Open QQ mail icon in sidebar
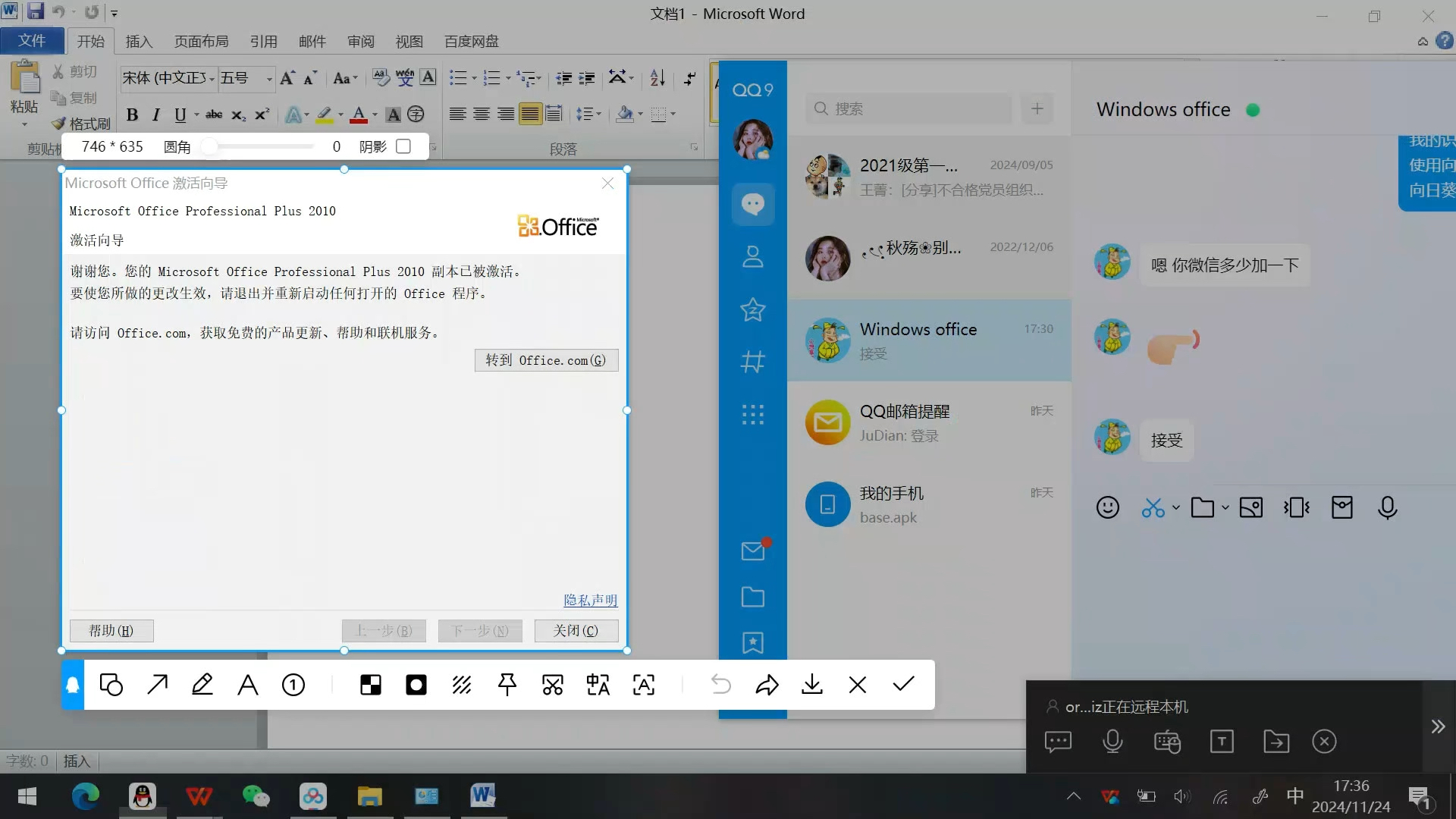This screenshot has height=819, width=1456. pos(753,551)
